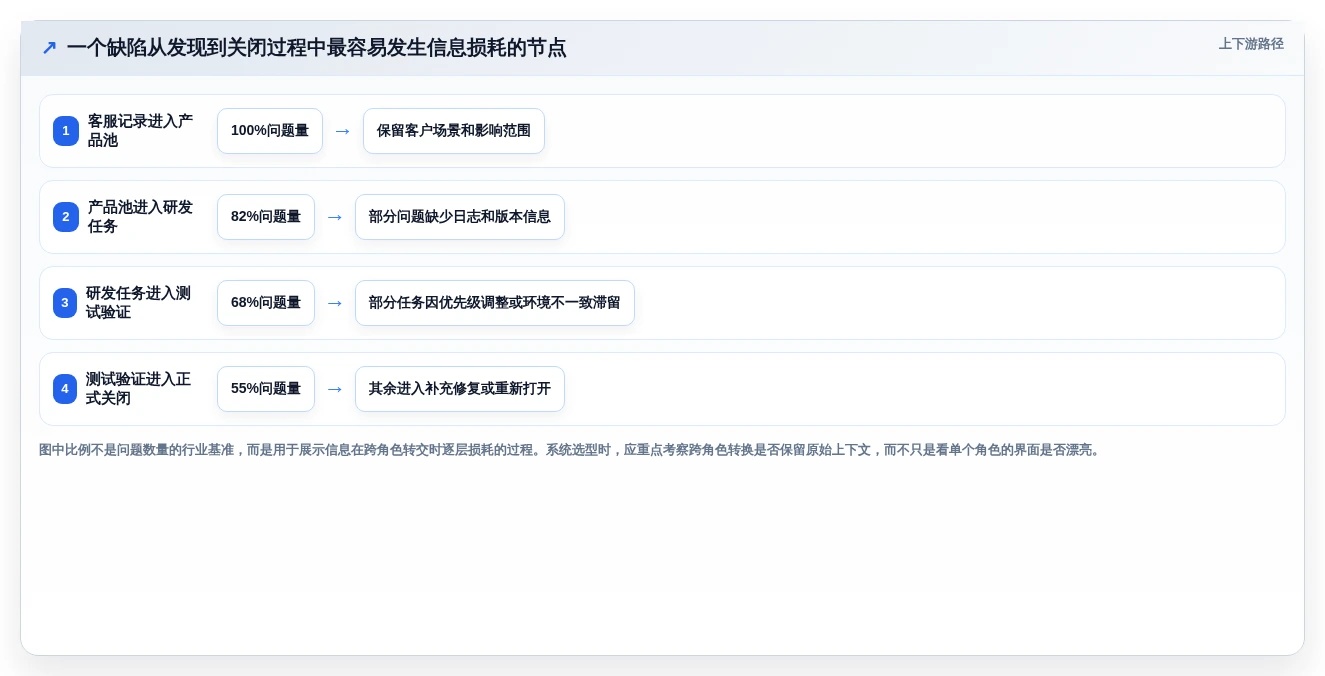Click 部分任务因优先级调整或环境不一致滞留 chip
The image size is (1325, 676).
(x=495, y=303)
